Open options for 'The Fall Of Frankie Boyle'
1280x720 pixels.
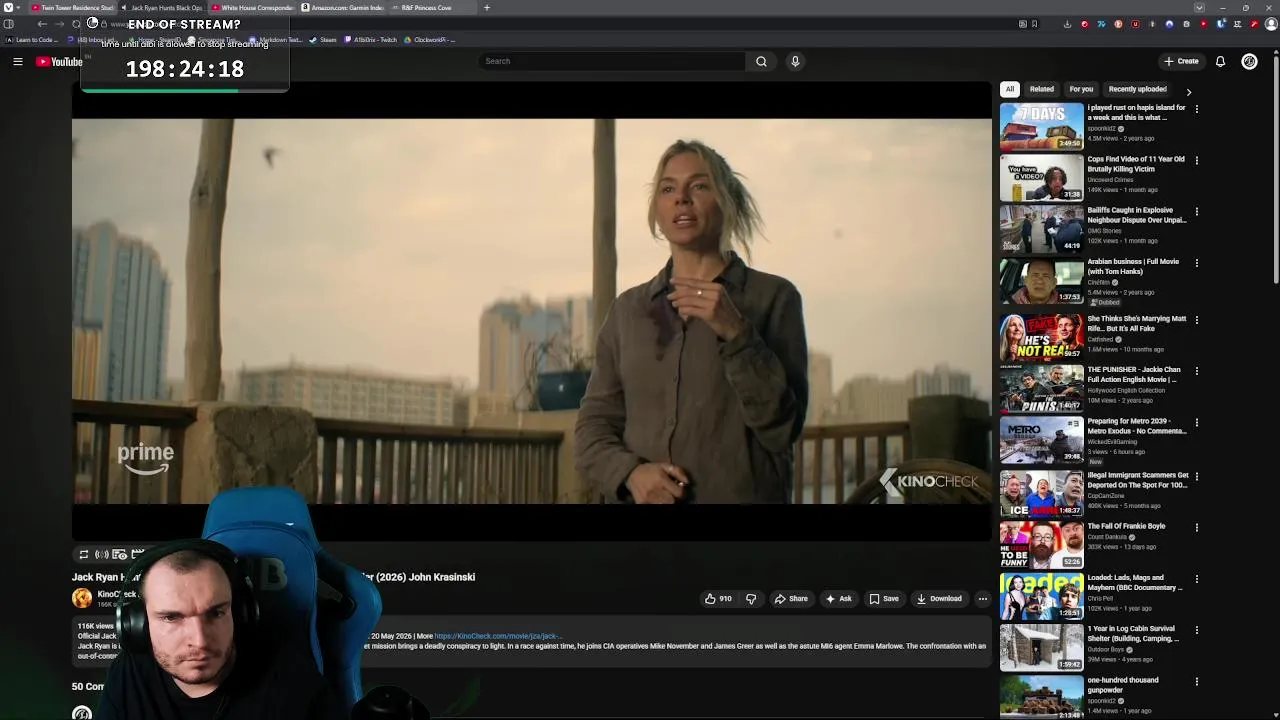1197,527
